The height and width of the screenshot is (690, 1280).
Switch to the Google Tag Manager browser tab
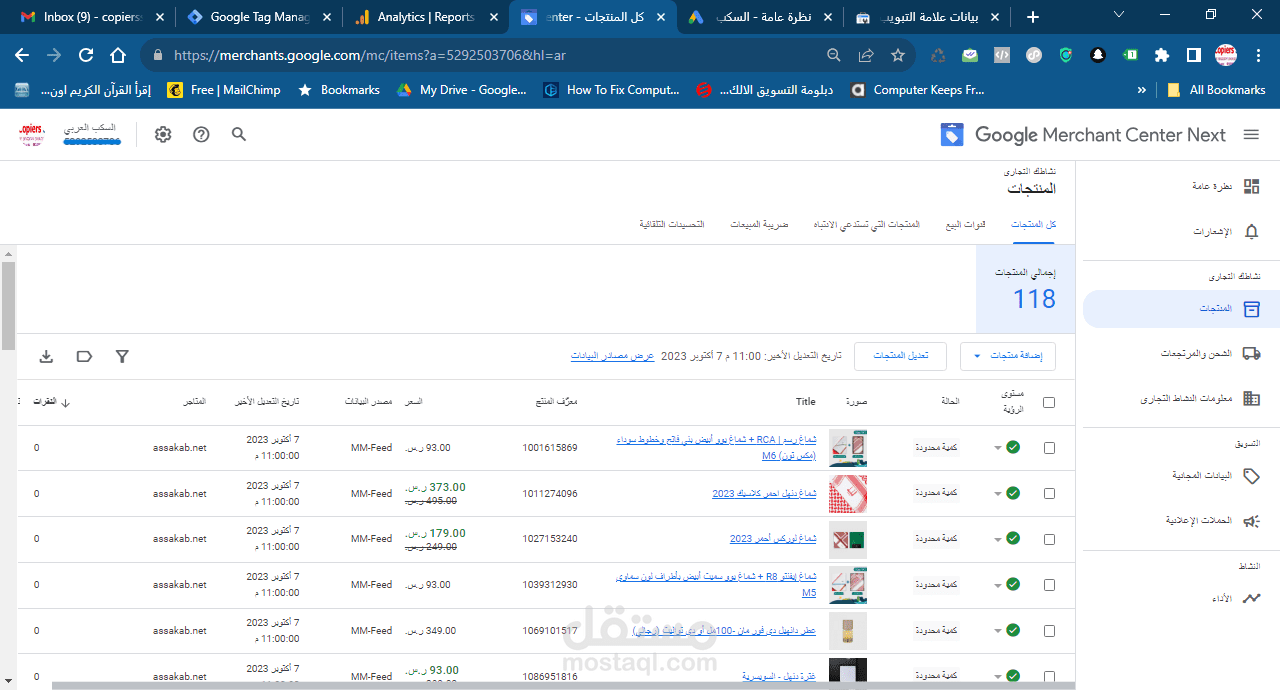[258, 17]
